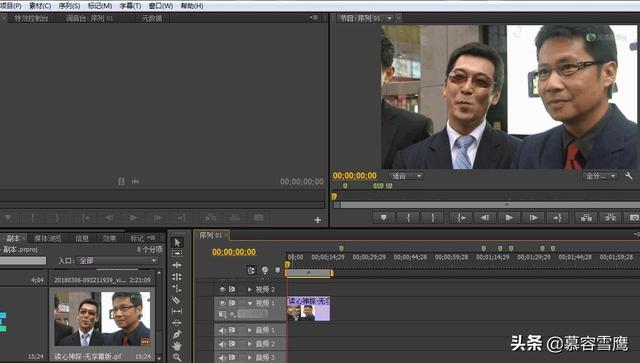Step back one frame in Program monitor
The image size is (640, 363).
[x=484, y=218]
